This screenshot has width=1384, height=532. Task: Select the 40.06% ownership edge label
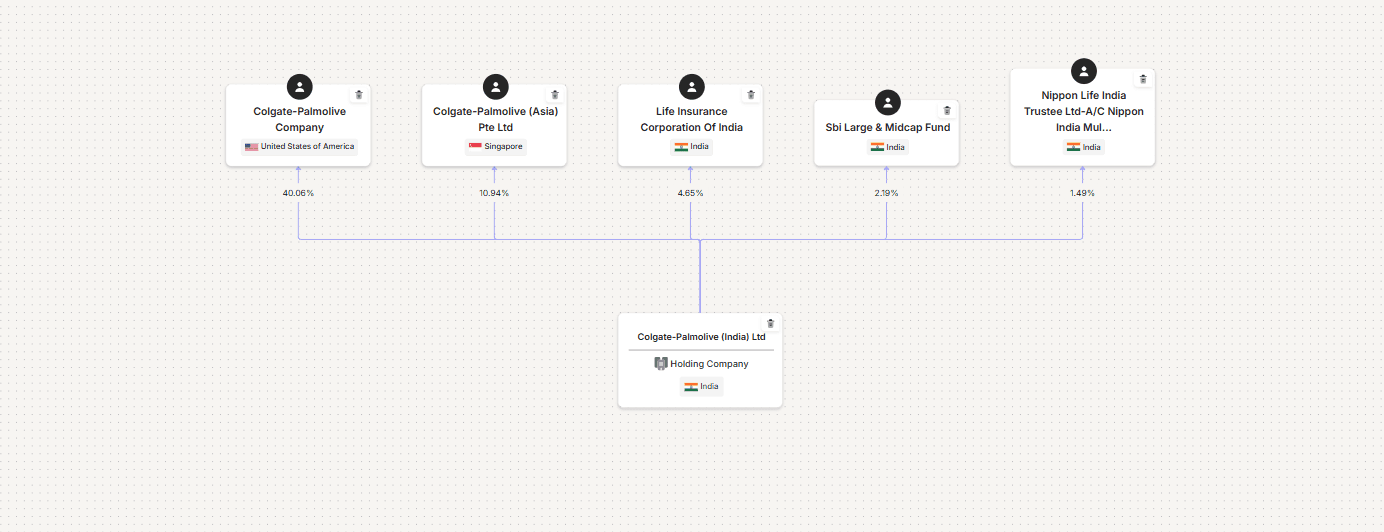[298, 193]
